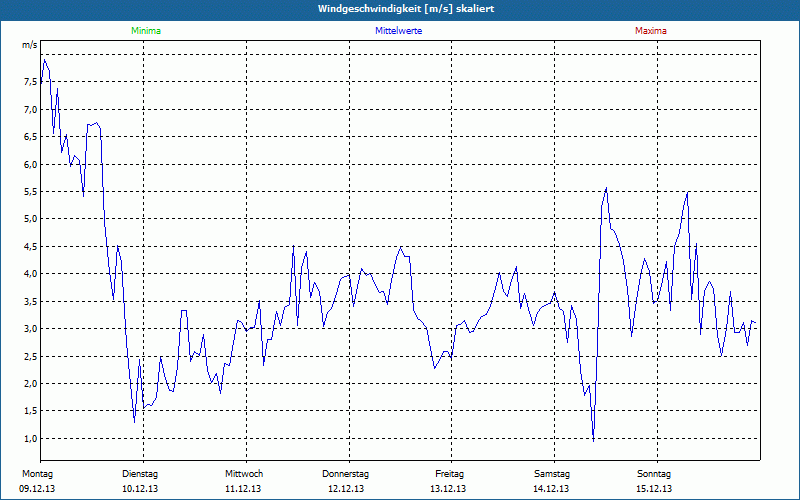Click the 2,0 y-axis value
Viewport: 800px width, 500px height.
(31, 384)
